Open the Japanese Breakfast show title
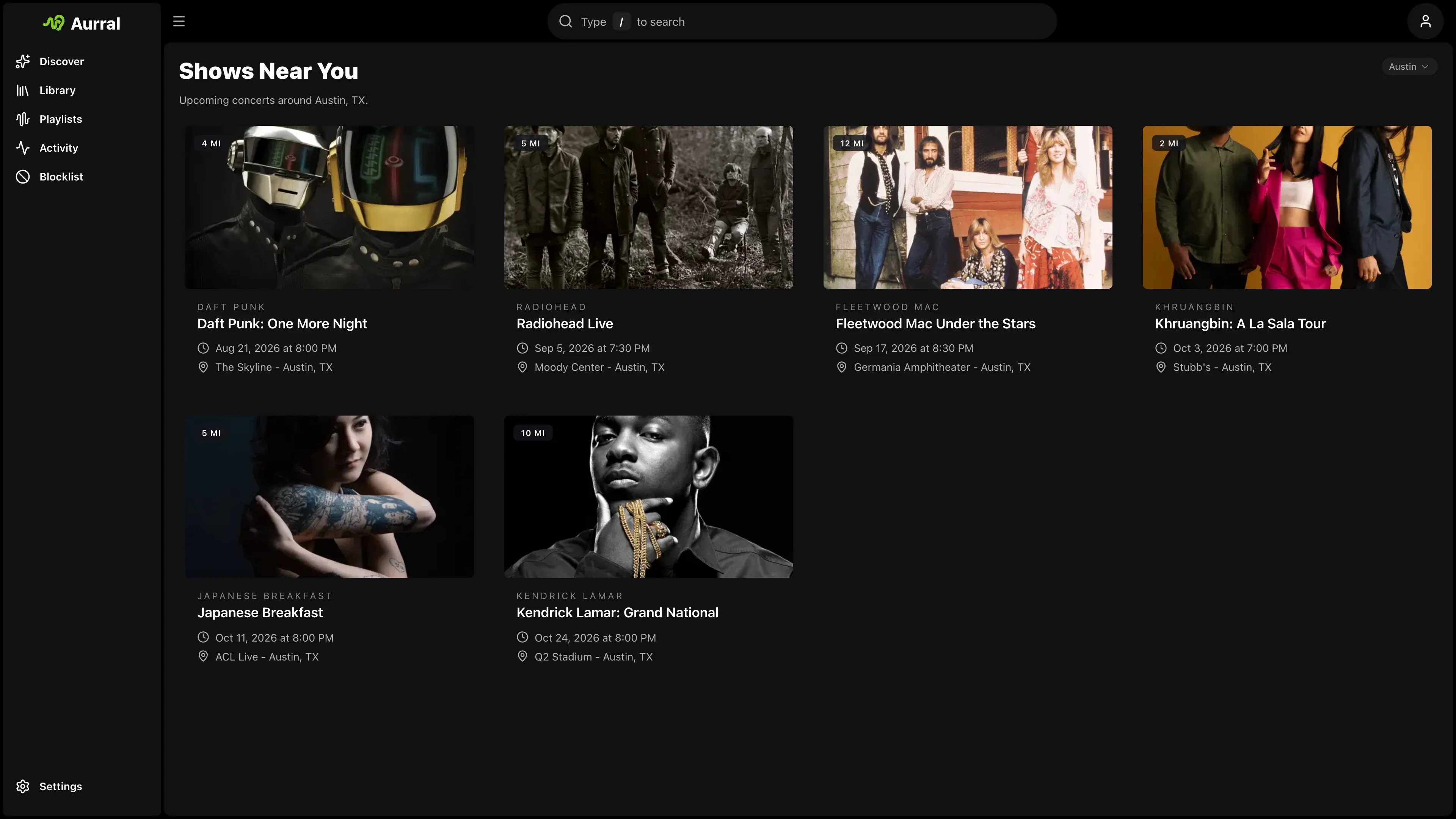Image resolution: width=1456 pixels, height=819 pixels. pyautogui.click(x=260, y=613)
